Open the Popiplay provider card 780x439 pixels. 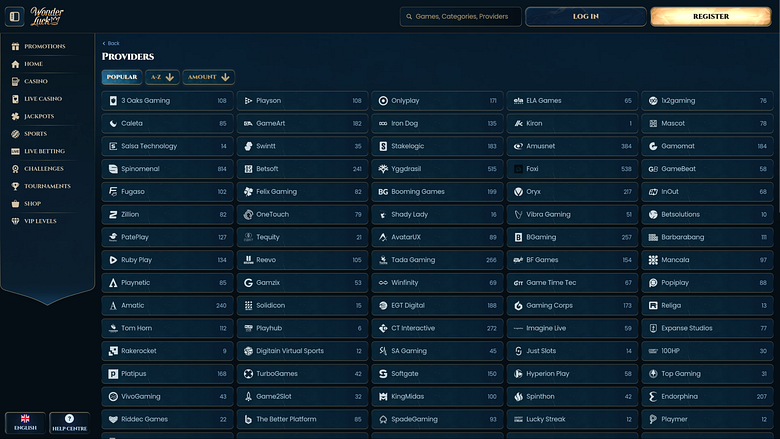(707, 282)
